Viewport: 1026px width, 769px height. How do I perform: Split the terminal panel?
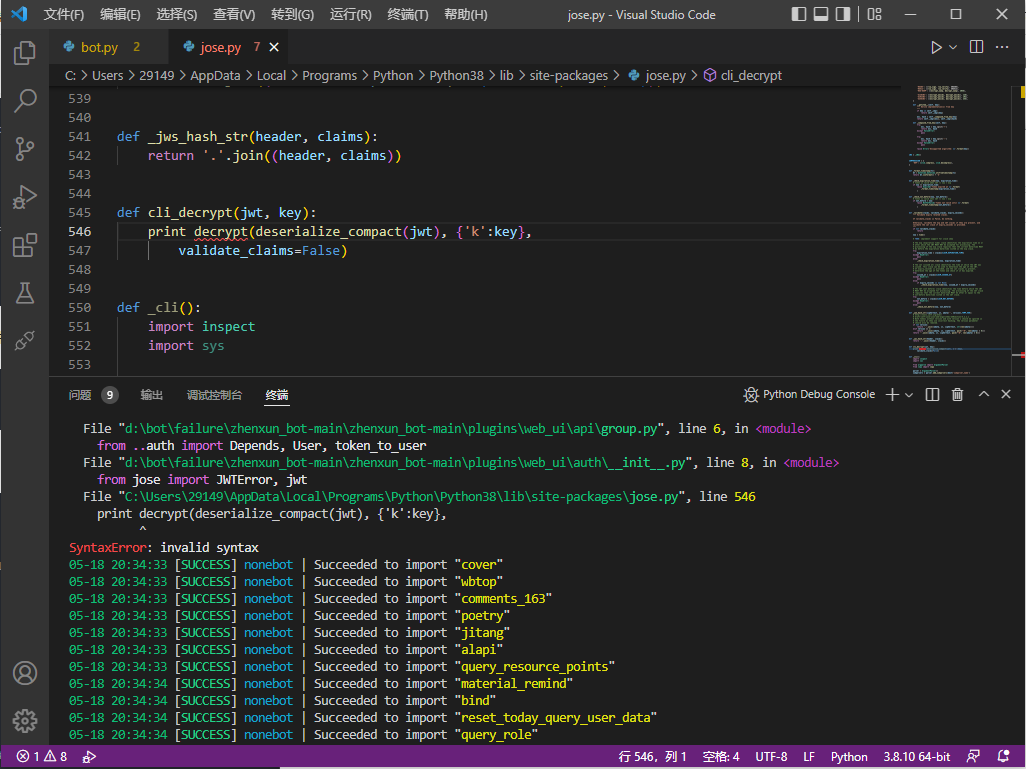931,394
